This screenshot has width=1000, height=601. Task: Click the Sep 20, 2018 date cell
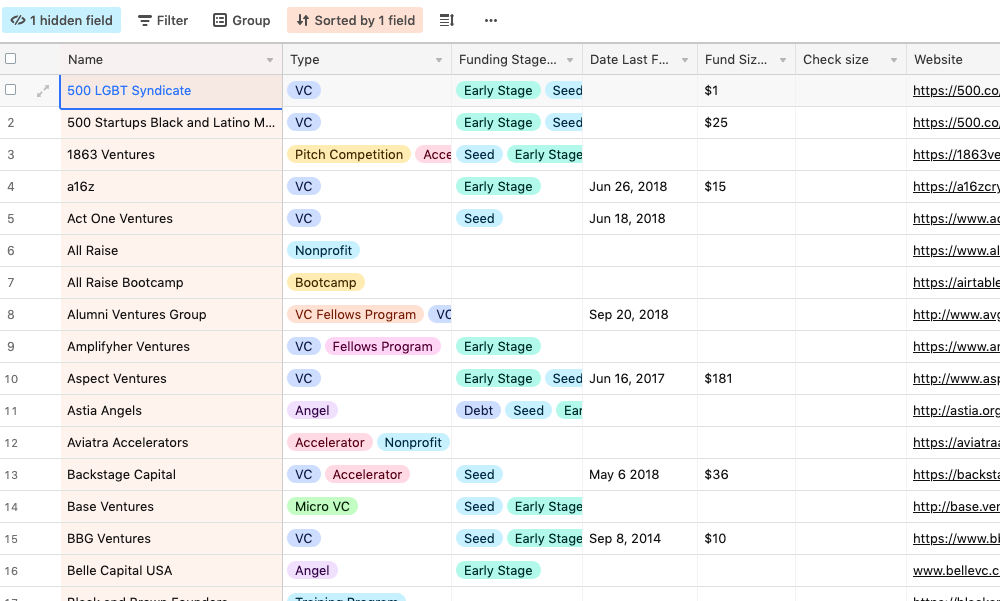(640, 315)
